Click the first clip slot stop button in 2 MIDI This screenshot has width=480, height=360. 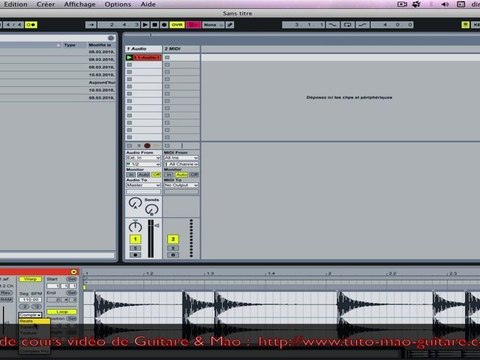(x=167, y=57)
